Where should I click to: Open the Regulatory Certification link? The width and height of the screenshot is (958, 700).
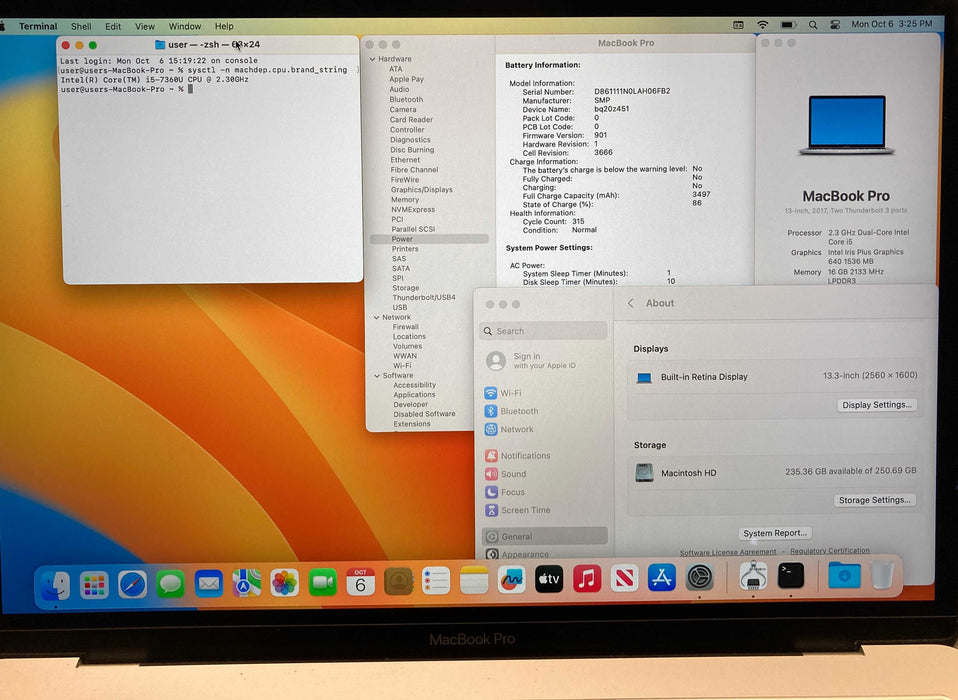830,551
